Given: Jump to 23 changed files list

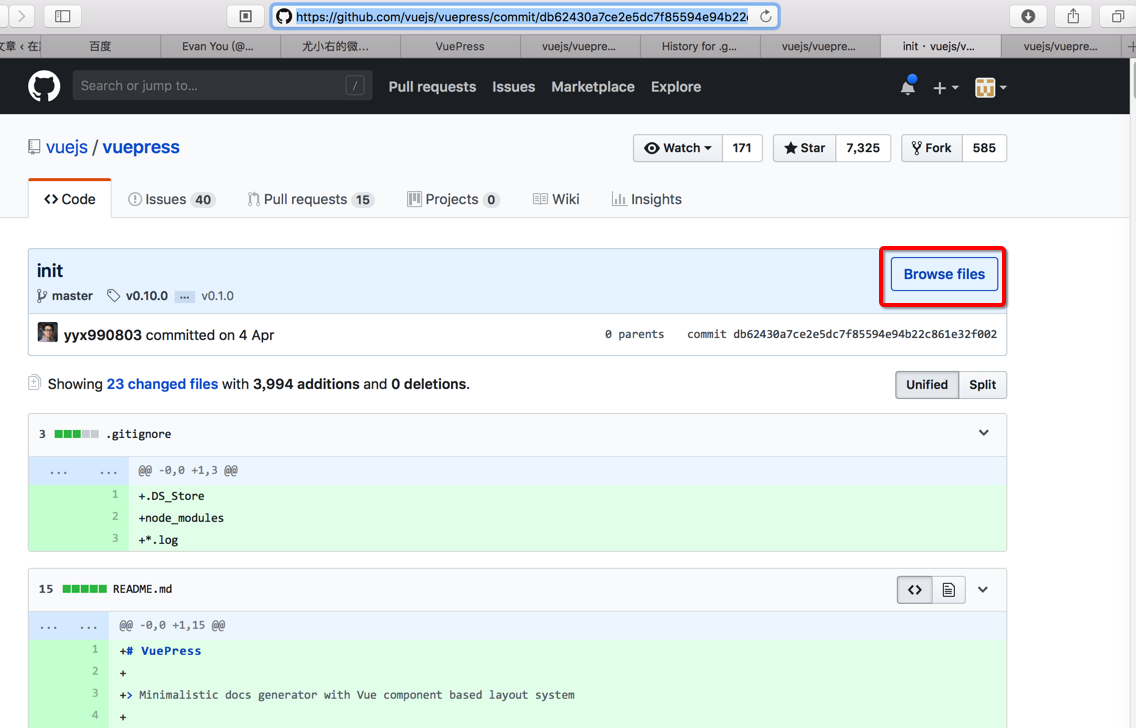Looking at the screenshot, I should coord(162,384).
